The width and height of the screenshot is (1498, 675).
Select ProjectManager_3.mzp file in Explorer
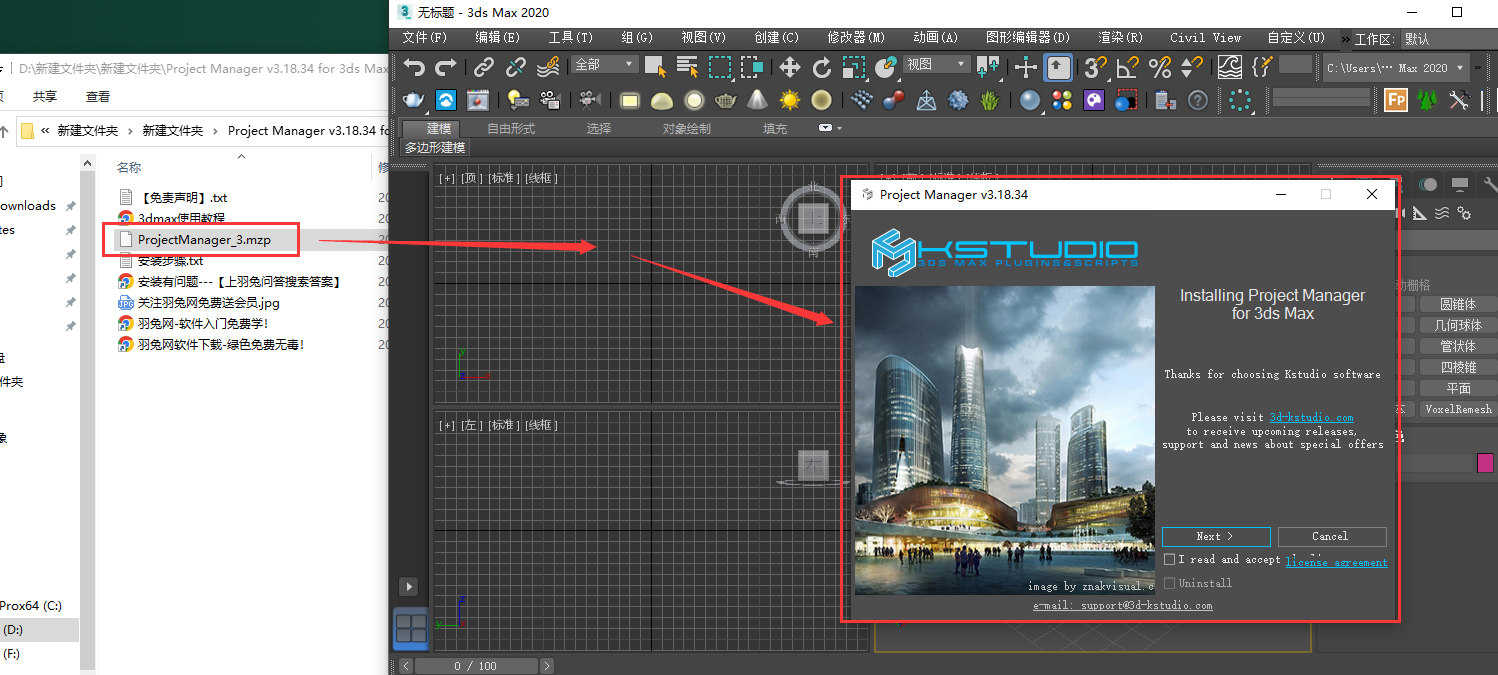[204, 240]
